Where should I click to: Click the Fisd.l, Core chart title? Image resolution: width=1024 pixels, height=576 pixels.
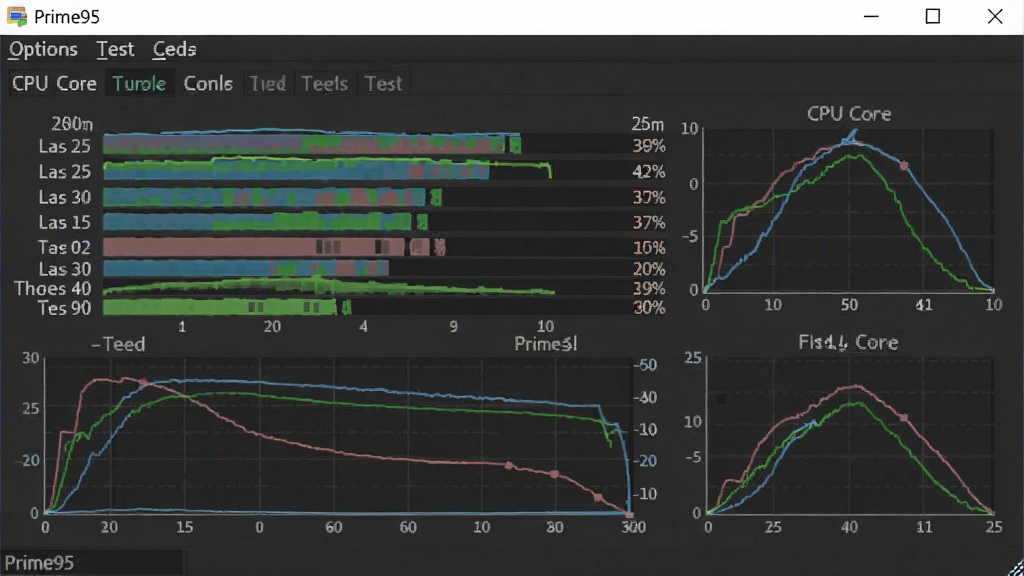[848, 343]
